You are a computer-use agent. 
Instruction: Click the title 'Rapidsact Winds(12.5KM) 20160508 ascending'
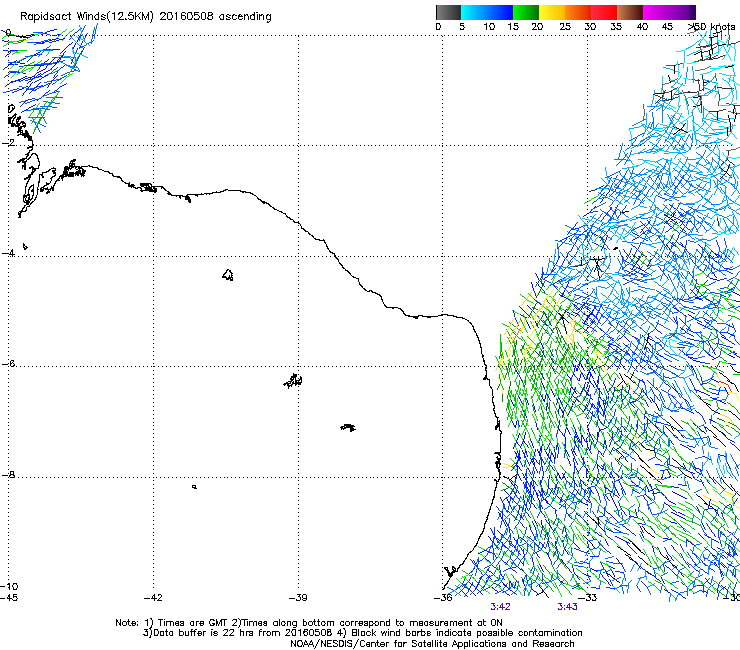point(146,17)
